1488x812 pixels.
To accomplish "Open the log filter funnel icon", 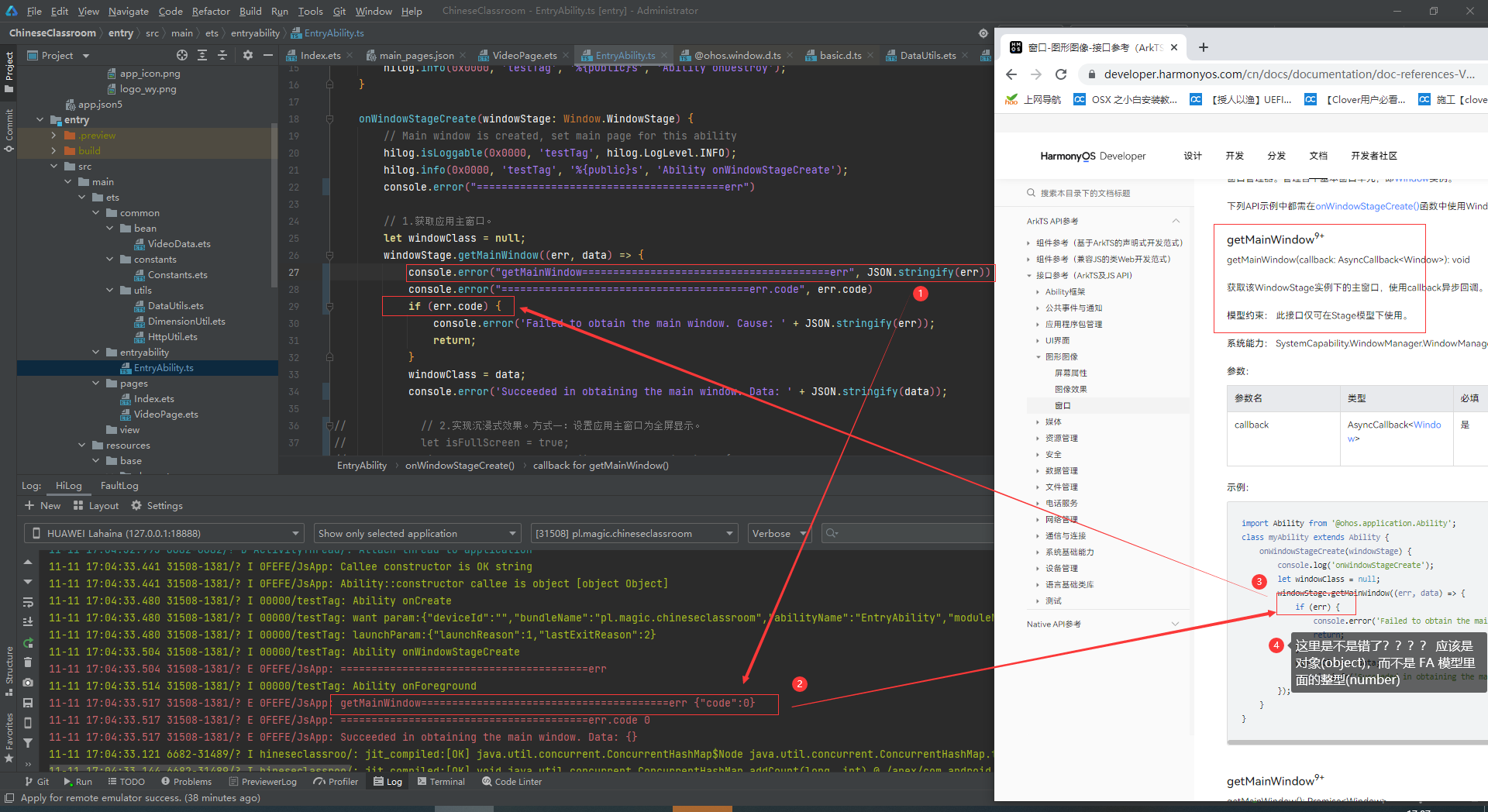I will 28,743.
